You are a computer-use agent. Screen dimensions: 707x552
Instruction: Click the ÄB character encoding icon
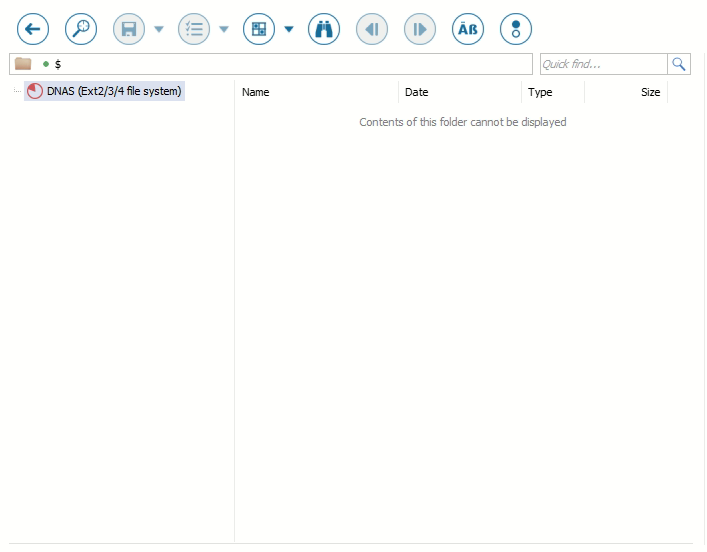[468, 29]
